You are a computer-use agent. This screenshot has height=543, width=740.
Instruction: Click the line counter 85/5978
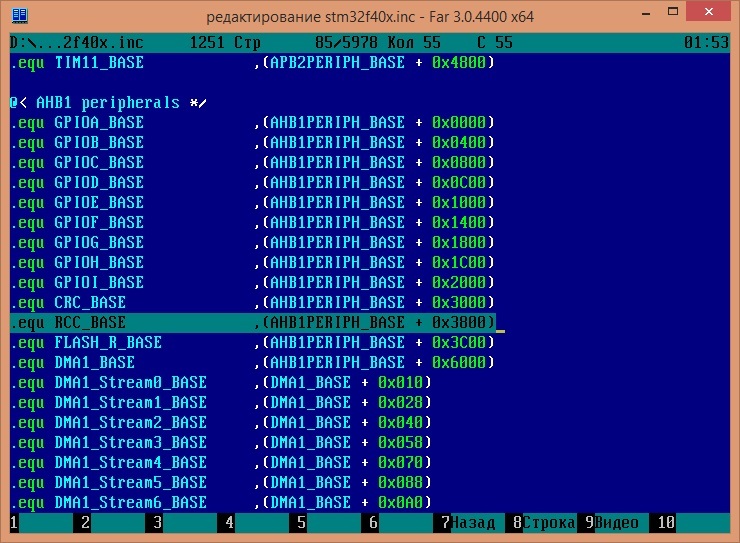tap(346, 43)
